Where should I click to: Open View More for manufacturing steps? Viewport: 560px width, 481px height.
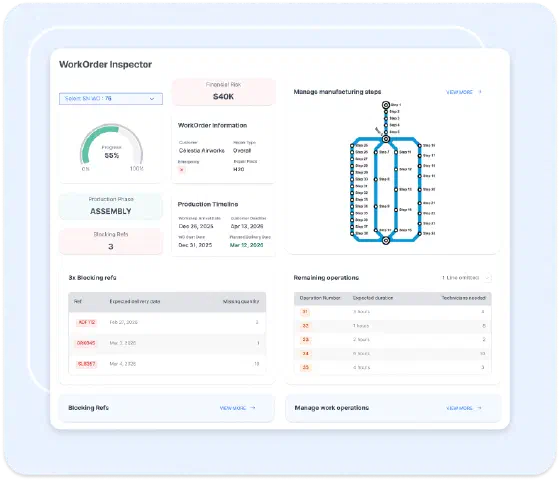459,92
